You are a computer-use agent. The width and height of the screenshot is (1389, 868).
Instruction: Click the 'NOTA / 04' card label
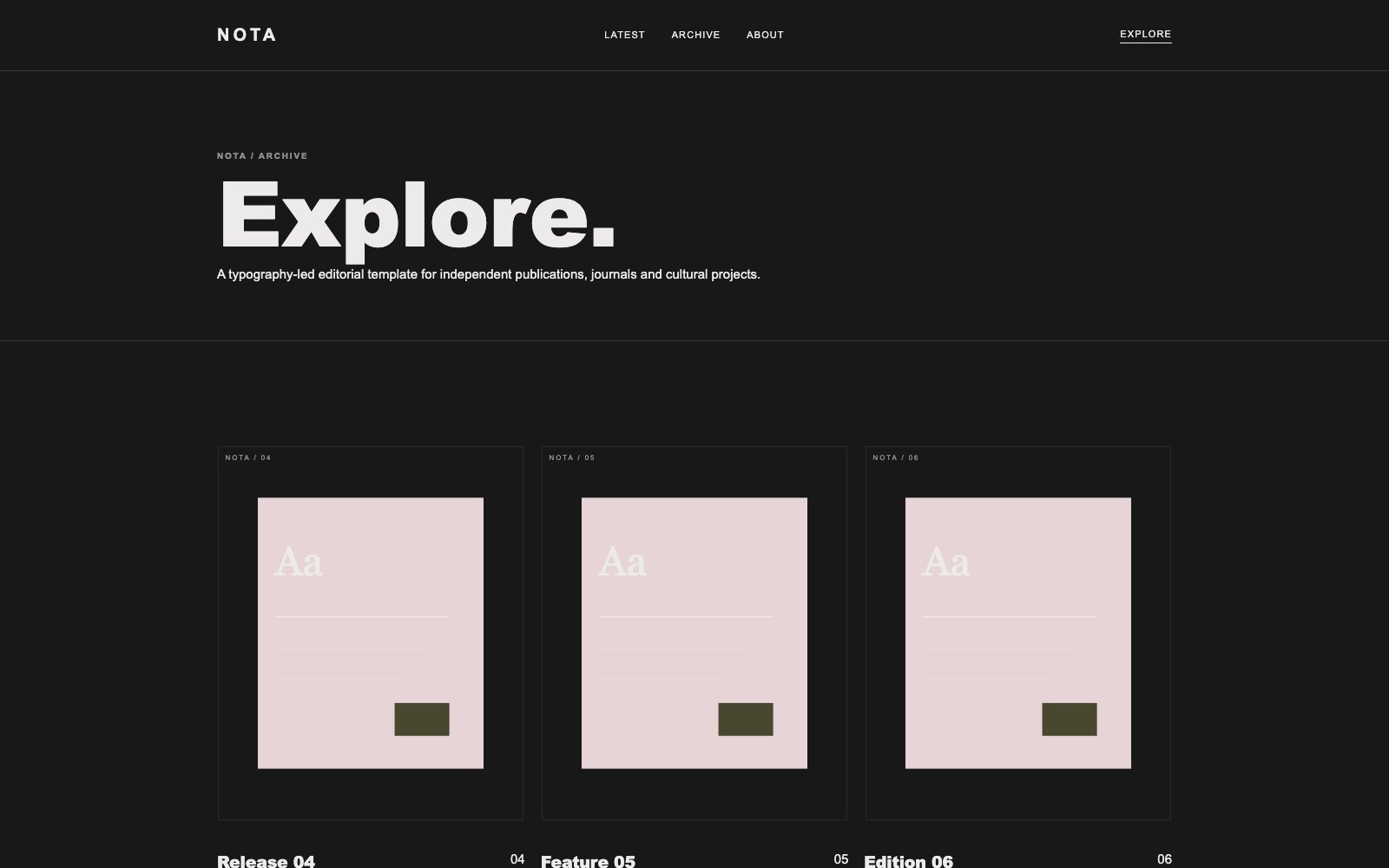tap(248, 457)
